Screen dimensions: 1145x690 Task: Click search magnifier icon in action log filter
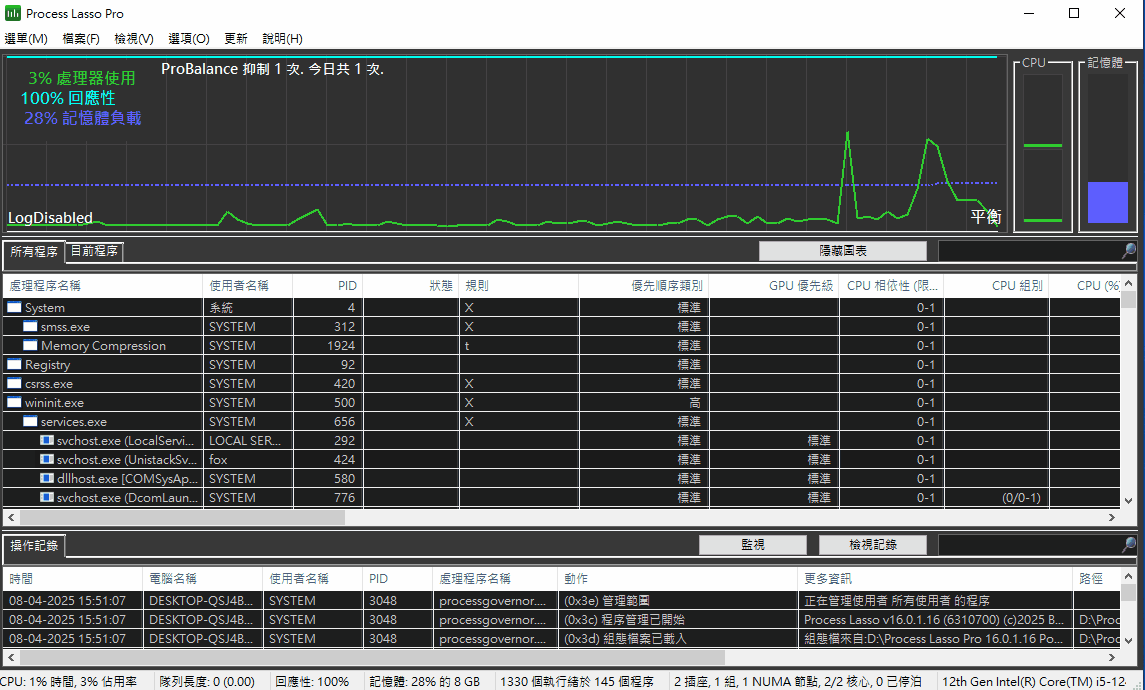1128,545
